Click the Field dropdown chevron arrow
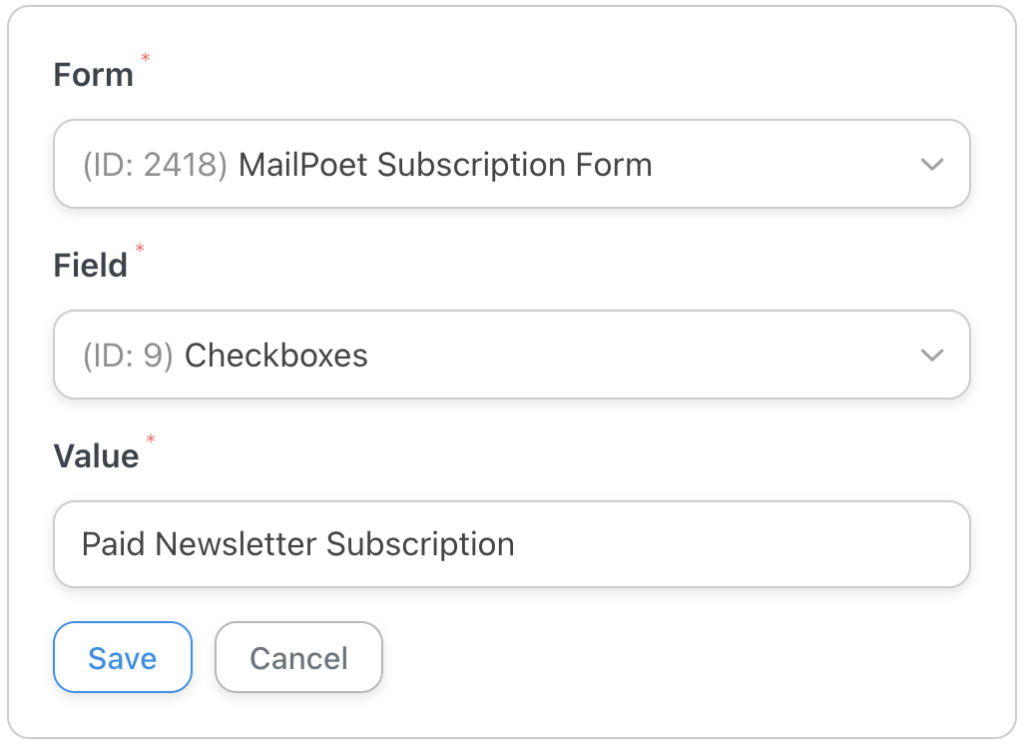The width and height of the screenshot is (1024, 745). tap(931, 355)
